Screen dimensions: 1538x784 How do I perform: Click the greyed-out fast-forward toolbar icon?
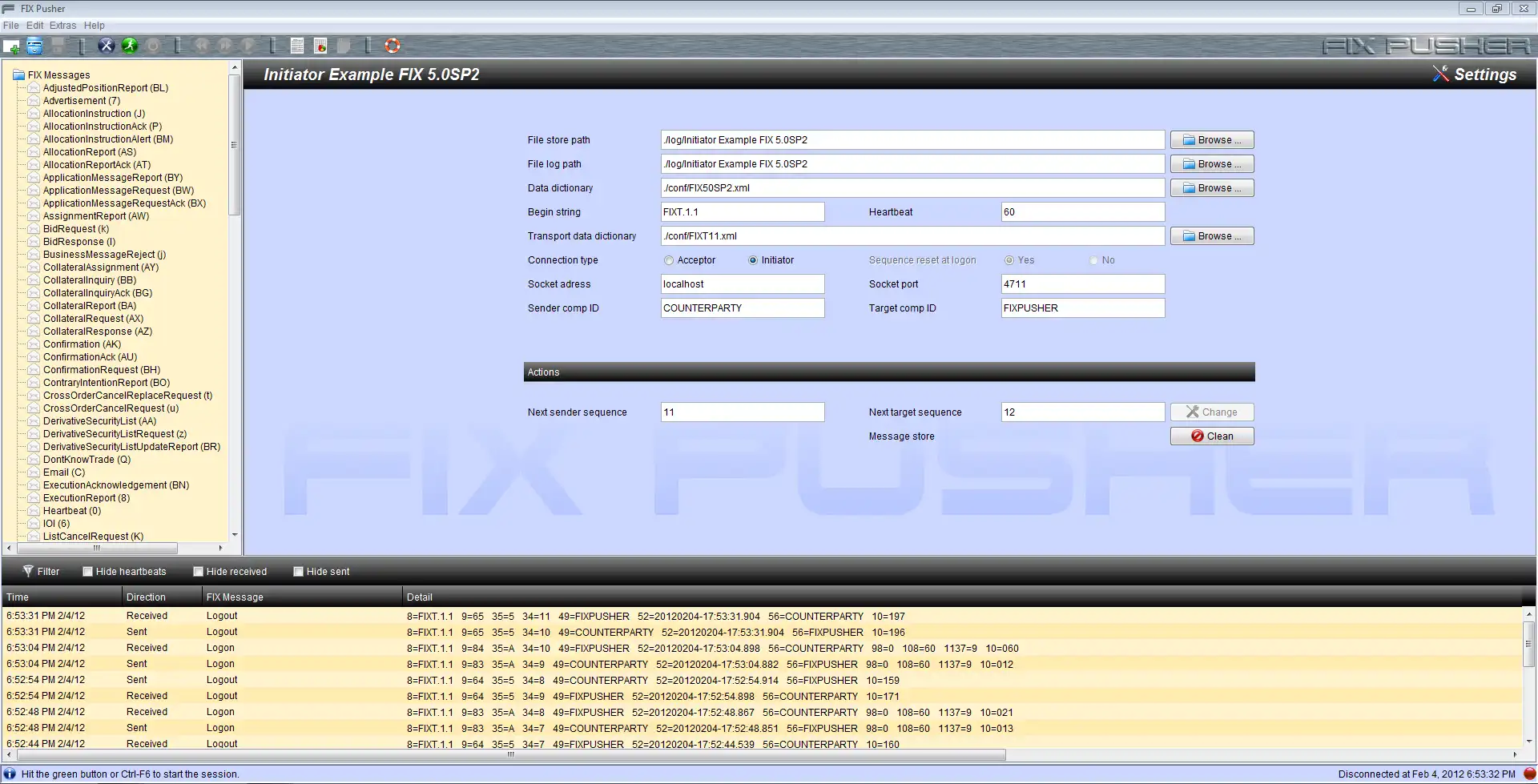225,46
